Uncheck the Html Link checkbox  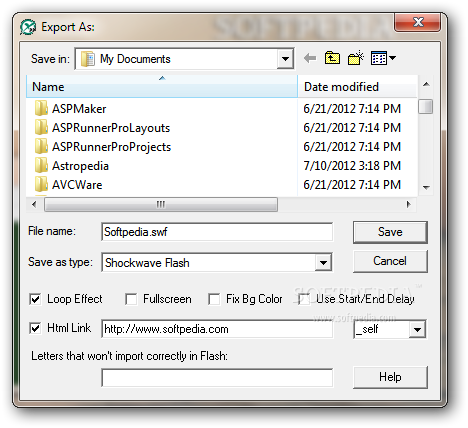(x=35, y=328)
